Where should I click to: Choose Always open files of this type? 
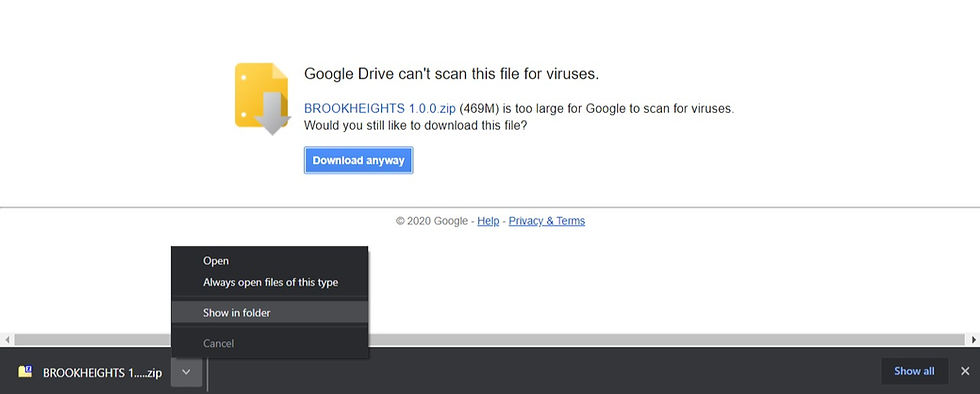click(x=269, y=282)
